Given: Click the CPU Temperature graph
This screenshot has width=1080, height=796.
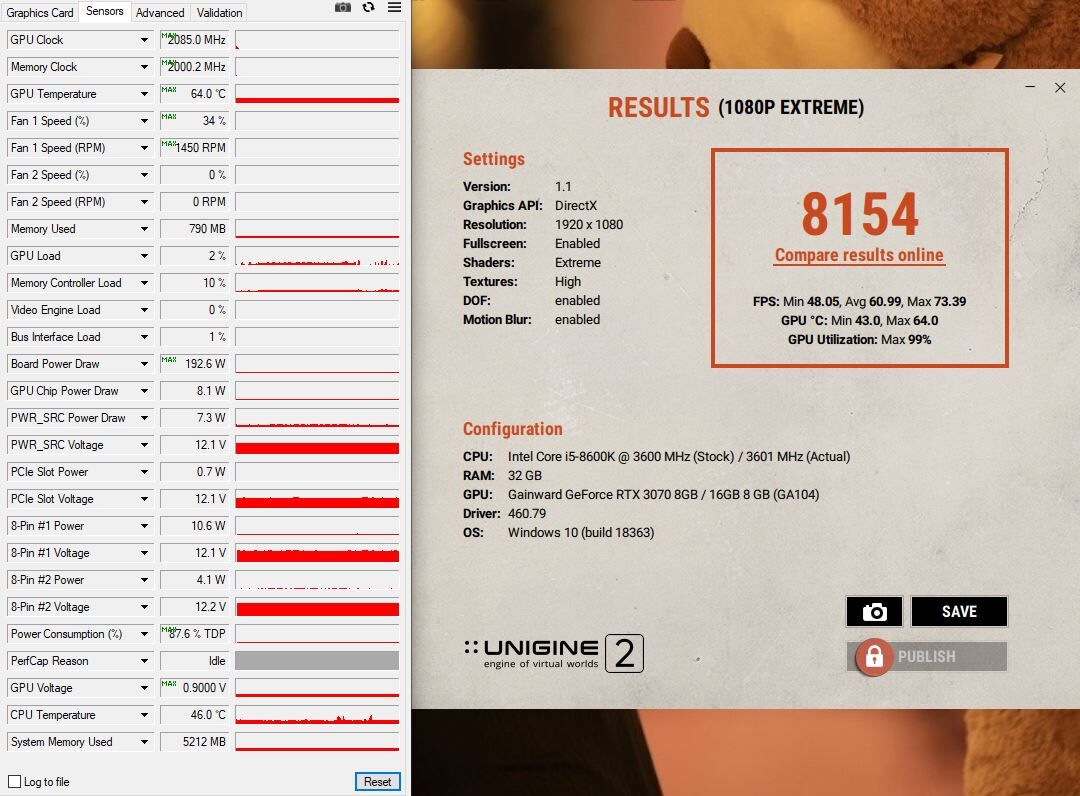Looking at the screenshot, I should coord(317,715).
